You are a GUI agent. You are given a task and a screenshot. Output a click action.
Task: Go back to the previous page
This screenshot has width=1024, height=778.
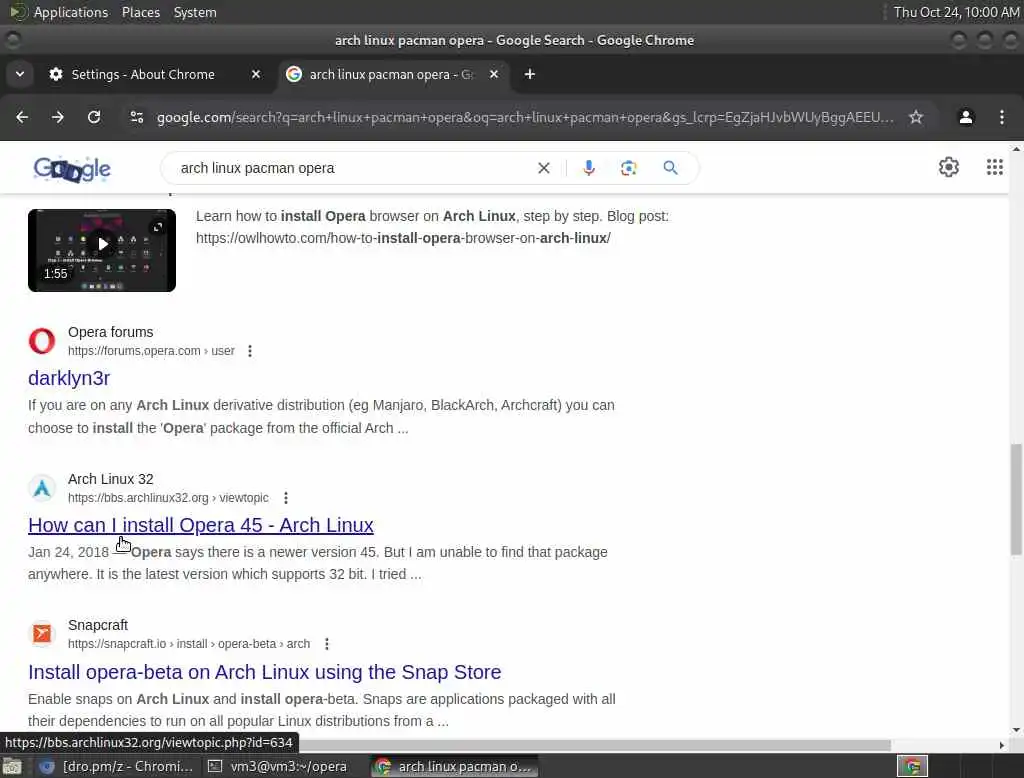22,117
